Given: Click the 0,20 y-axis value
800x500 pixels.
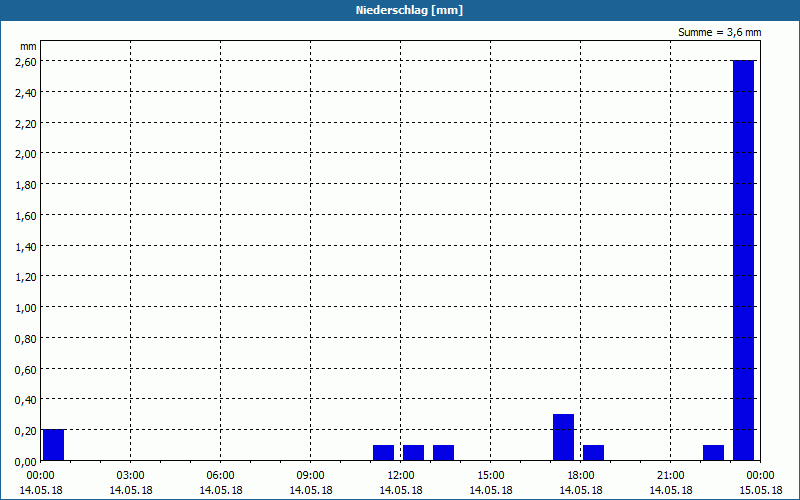Looking at the screenshot, I should tap(28, 431).
